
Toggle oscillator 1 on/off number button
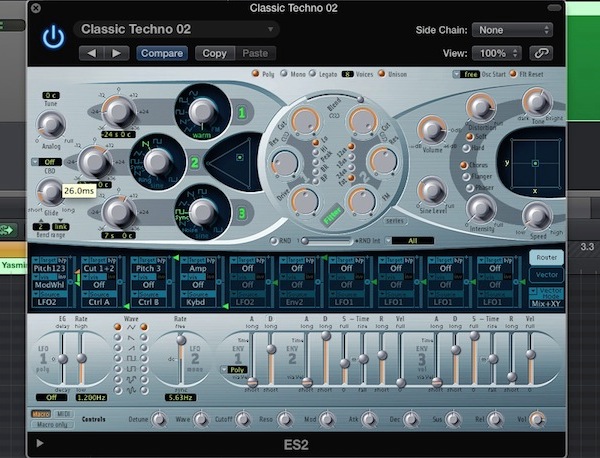pyautogui.click(x=242, y=112)
